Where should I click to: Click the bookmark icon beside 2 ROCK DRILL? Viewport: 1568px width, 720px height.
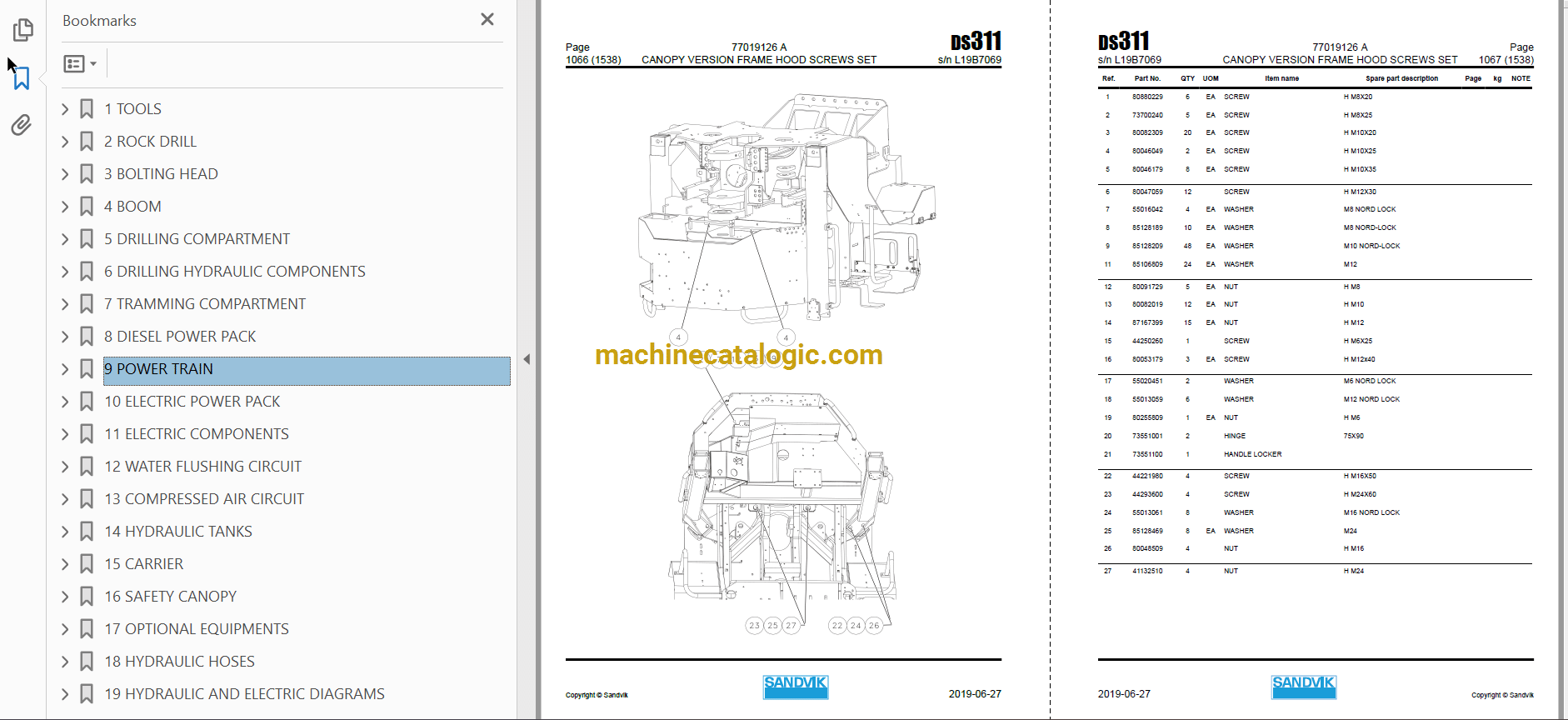point(87,142)
